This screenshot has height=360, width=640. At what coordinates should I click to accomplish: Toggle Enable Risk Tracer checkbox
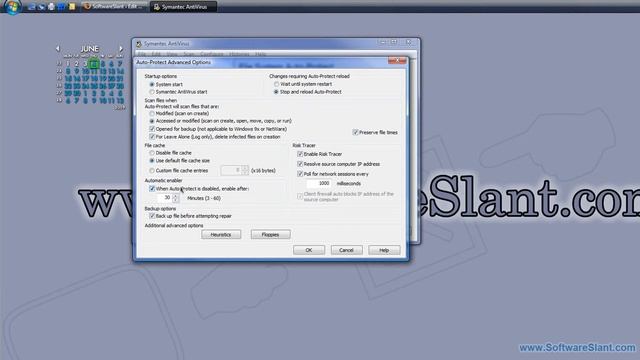click(x=300, y=154)
